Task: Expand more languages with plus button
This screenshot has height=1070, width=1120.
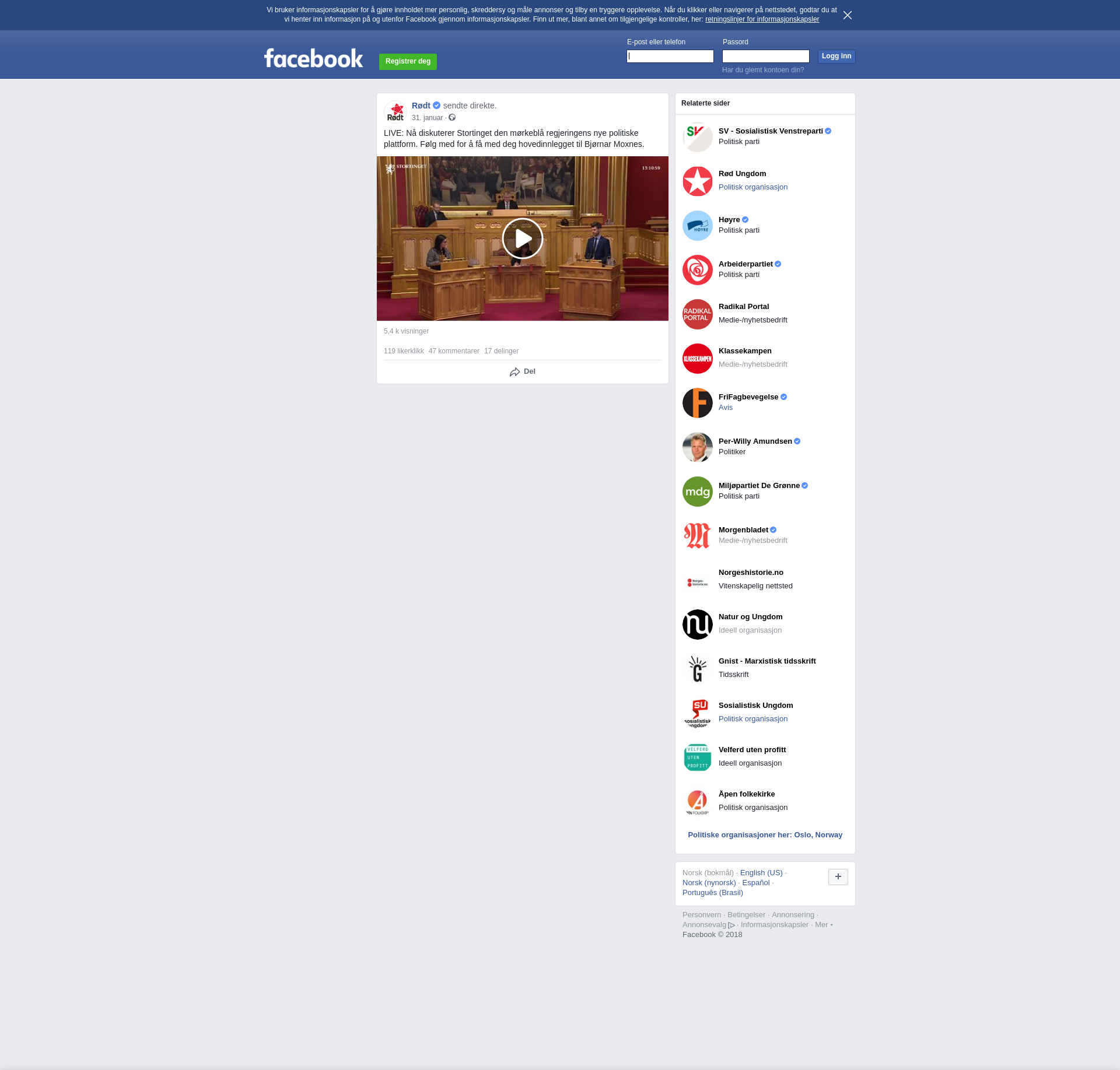Action: pos(838,876)
